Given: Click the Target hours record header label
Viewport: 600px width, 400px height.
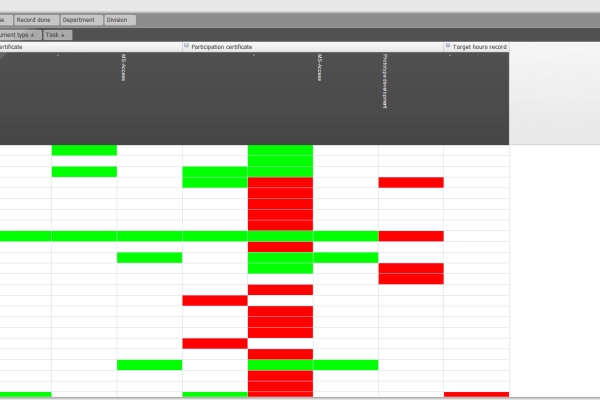Looking at the screenshot, I should click(480, 46).
